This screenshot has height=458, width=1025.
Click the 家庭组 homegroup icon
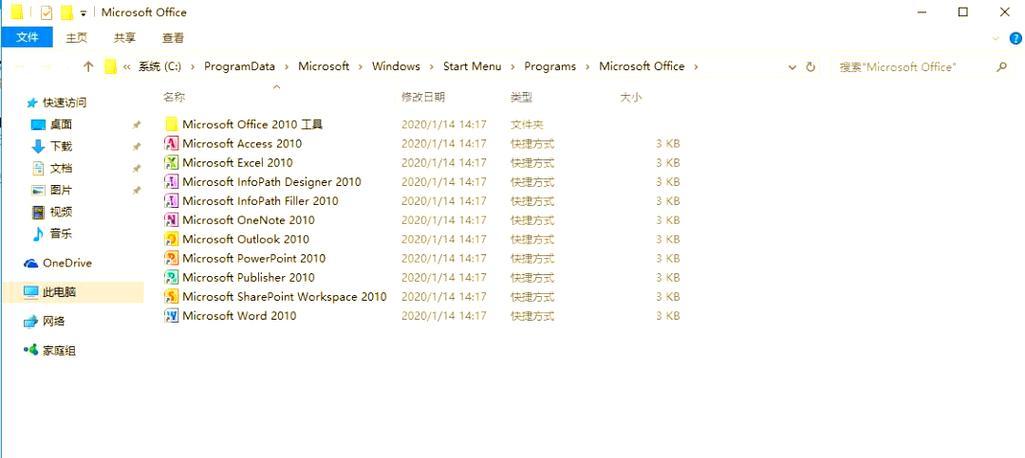coord(31,350)
